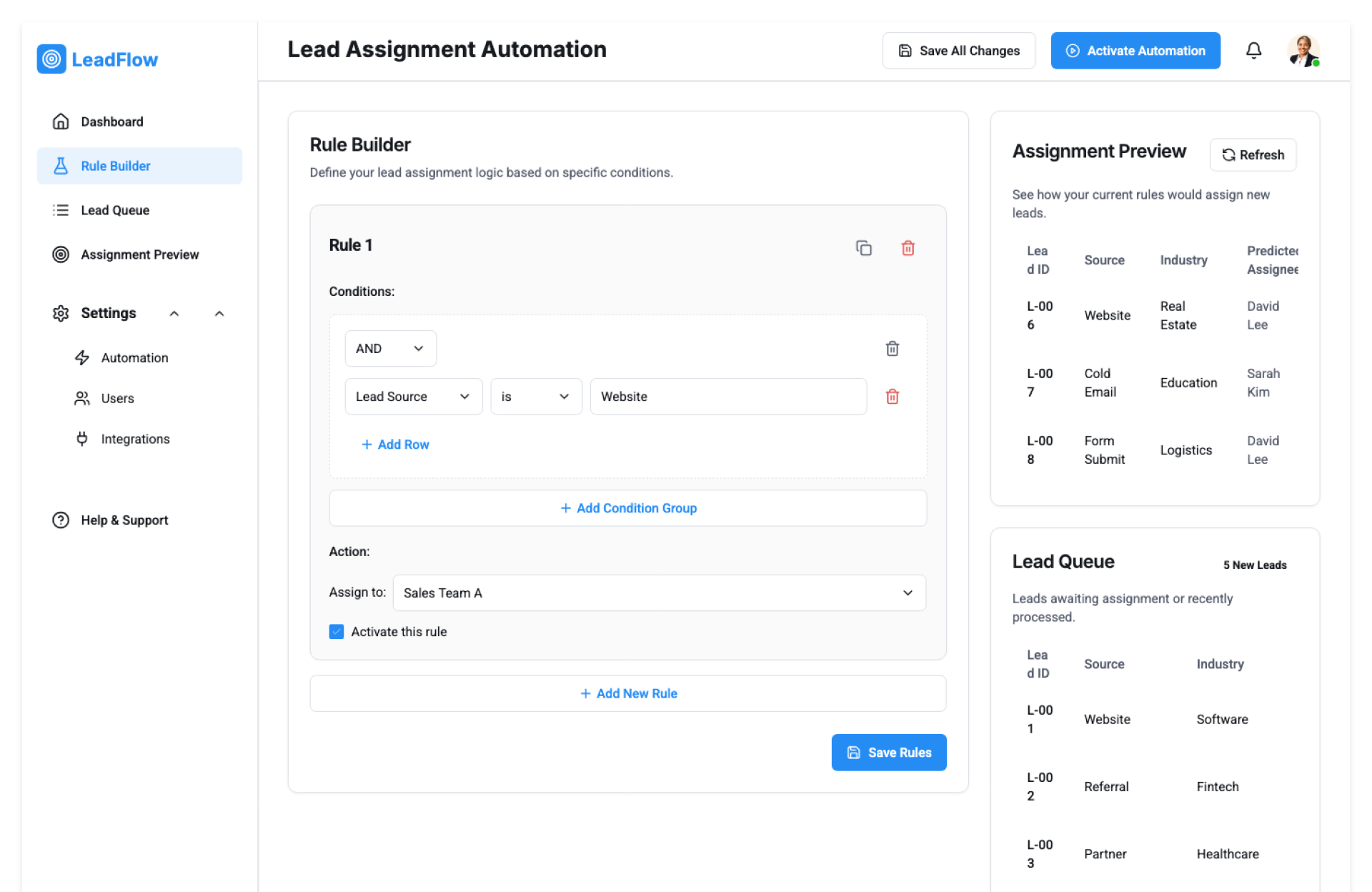Open user profile avatar
This screenshot has height=892, width=1372.
pyautogui.click(x=1303, y=51)
